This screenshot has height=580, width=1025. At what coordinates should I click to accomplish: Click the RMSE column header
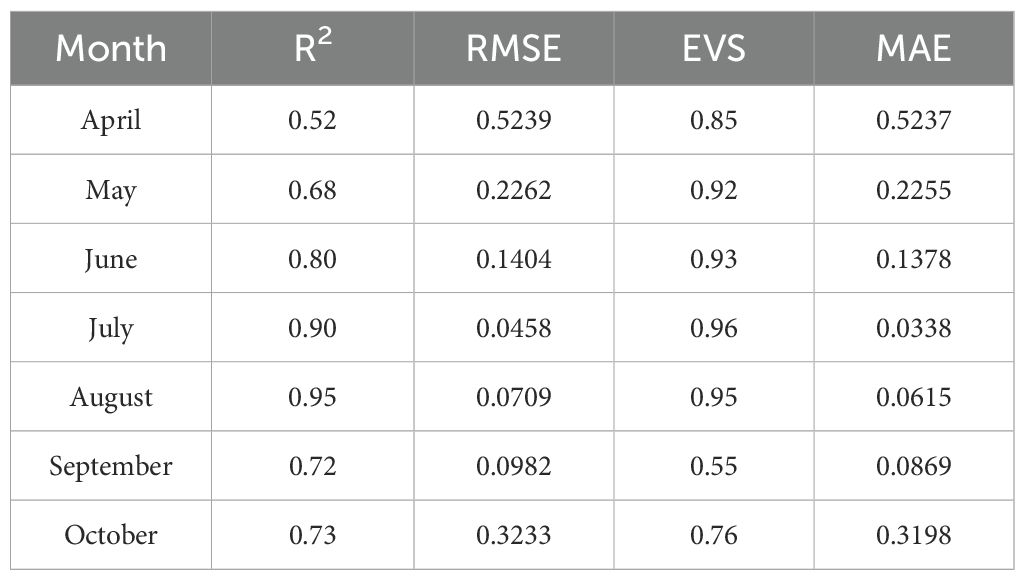[x=514, y=49]
